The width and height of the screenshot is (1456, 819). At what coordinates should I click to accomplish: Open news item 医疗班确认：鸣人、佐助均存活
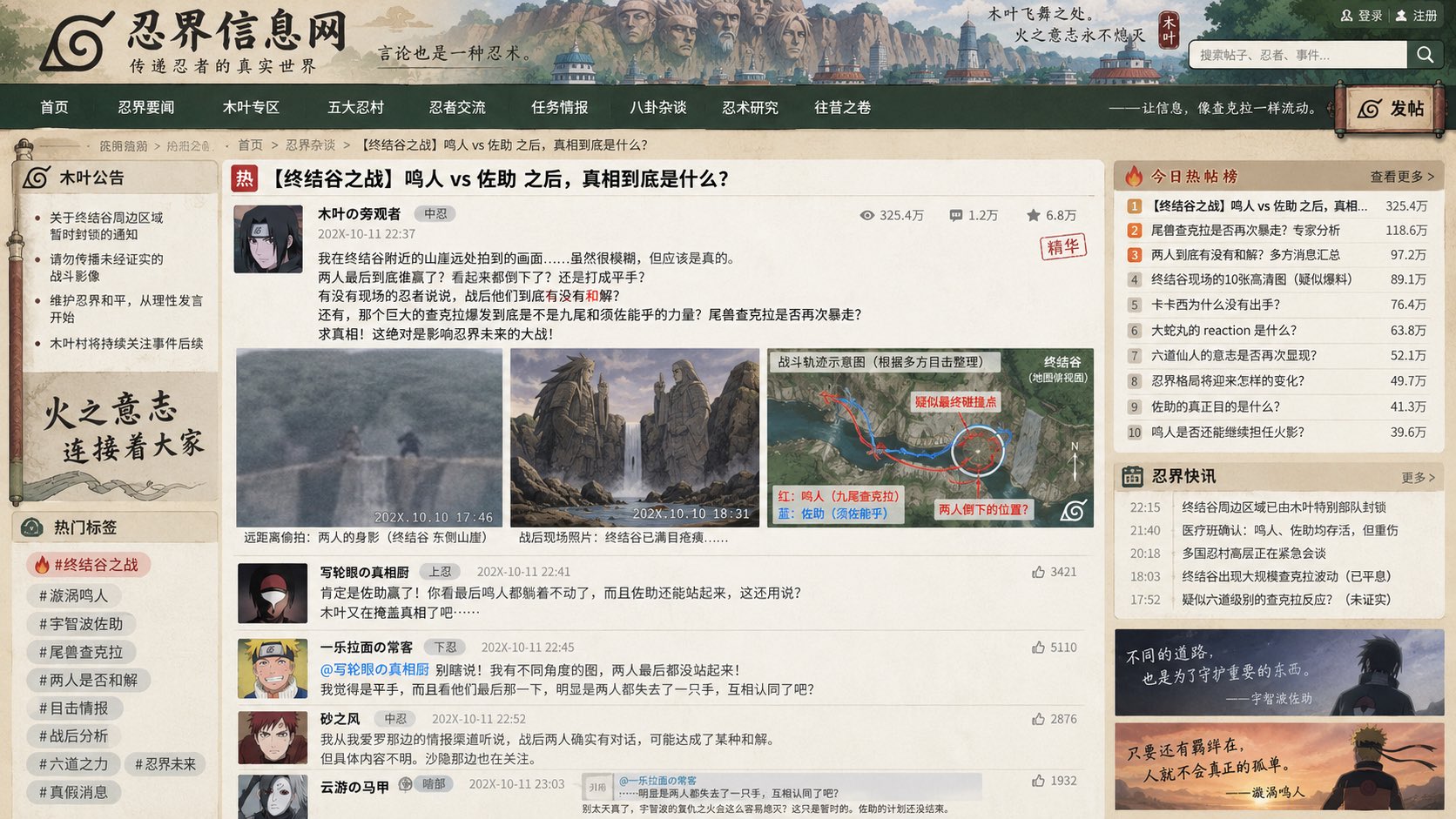1290,530
